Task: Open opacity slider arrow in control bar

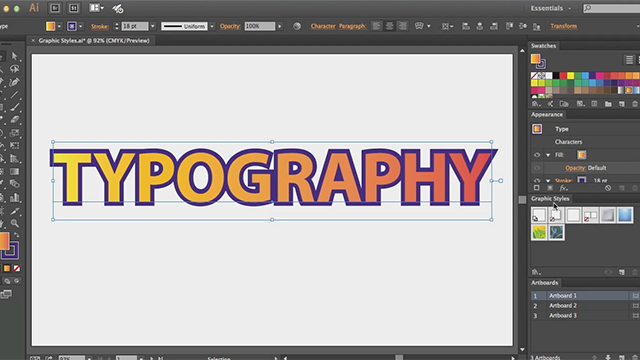Action: pyautogui.click(x=280, y=26)
